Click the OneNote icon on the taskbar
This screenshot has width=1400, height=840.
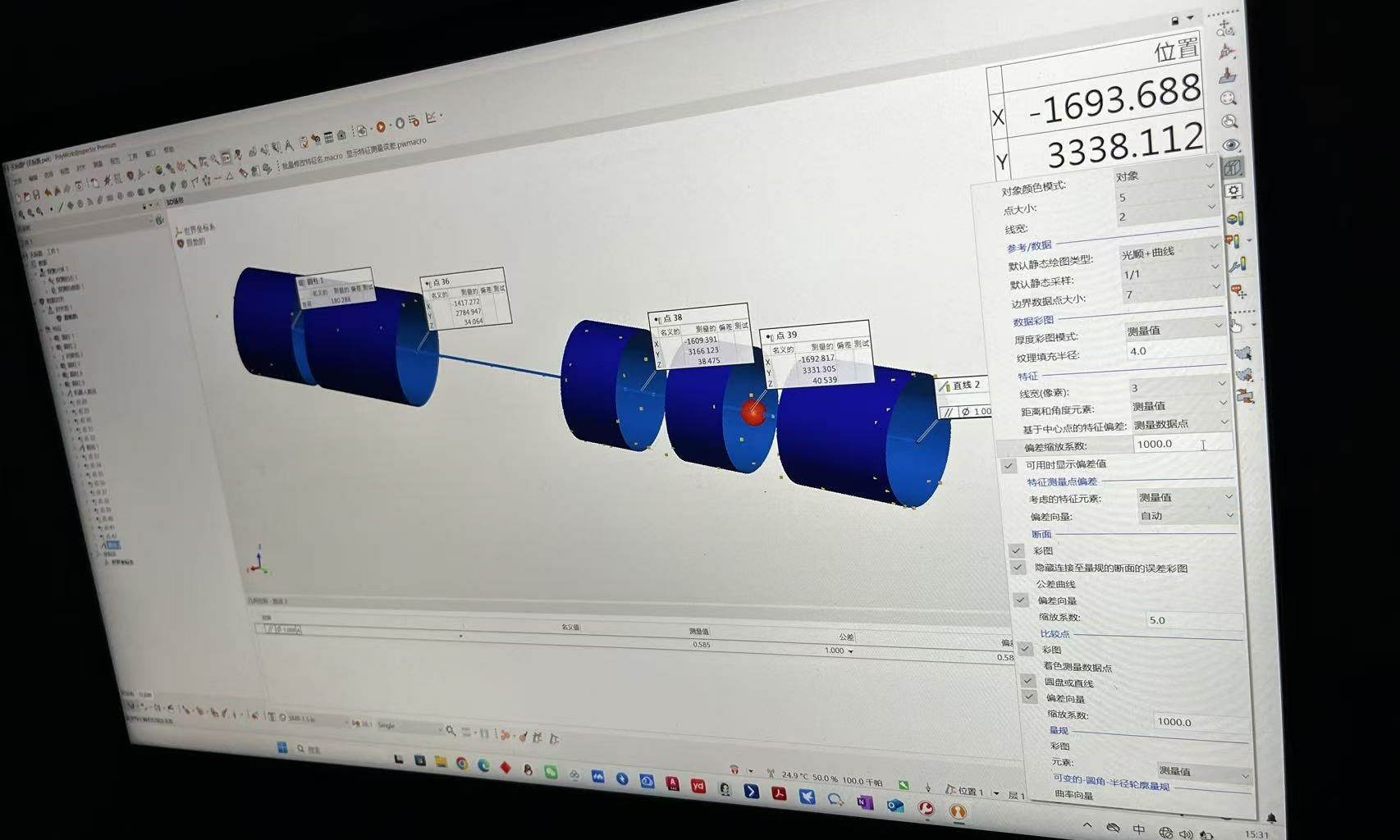[865, 802]
